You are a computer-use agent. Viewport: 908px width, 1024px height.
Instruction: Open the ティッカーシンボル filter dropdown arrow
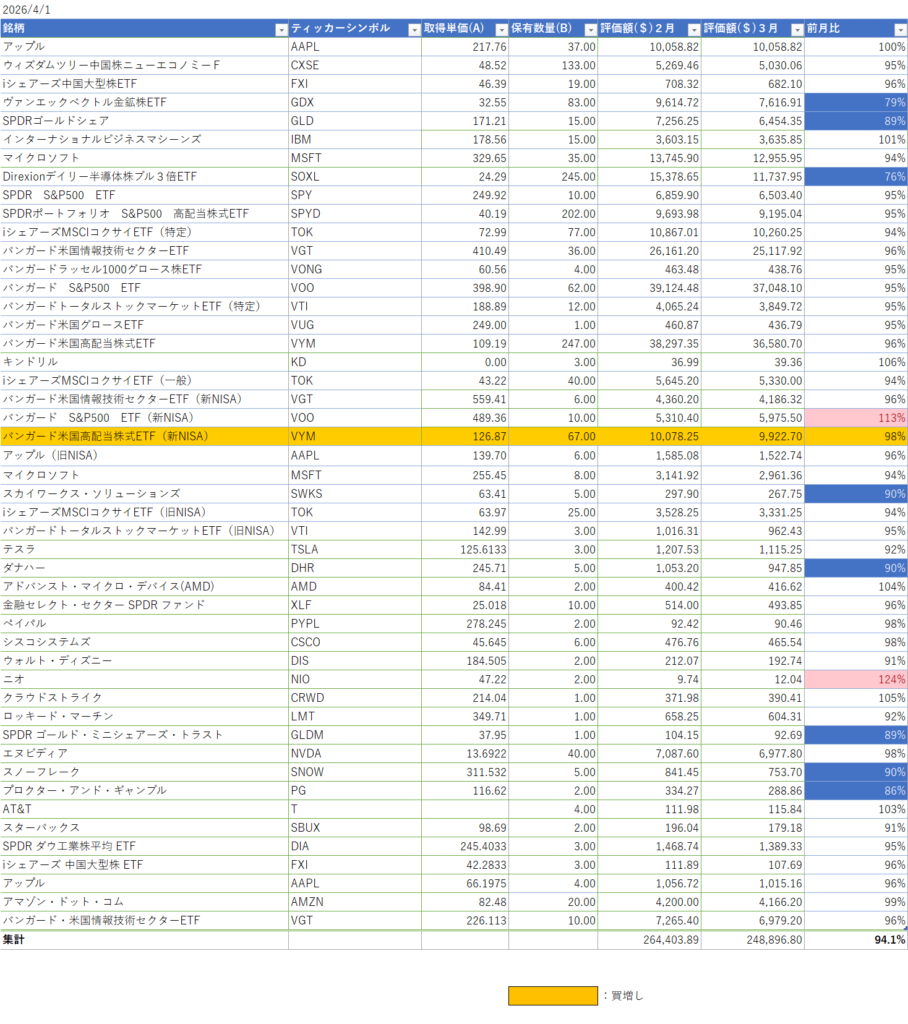[414, 29]
